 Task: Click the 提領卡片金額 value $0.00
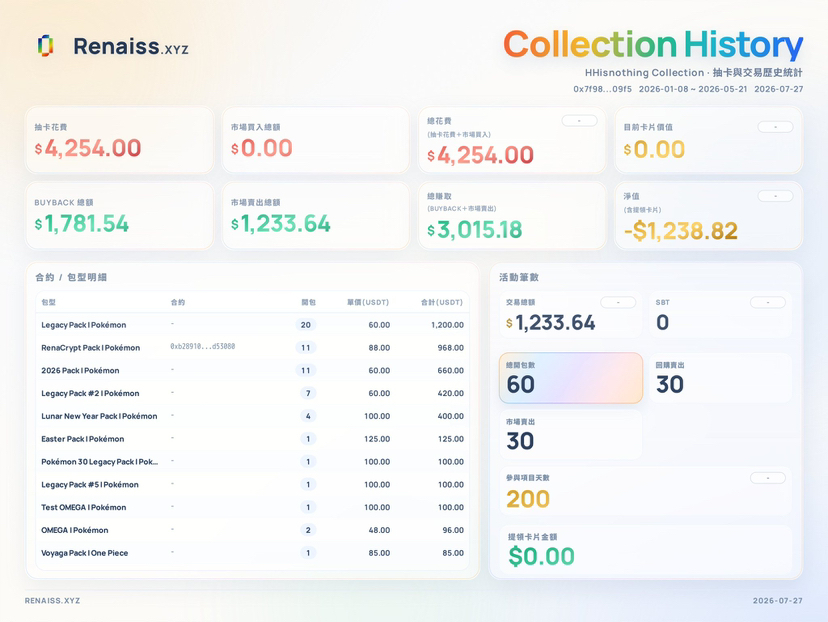point(541,557)
